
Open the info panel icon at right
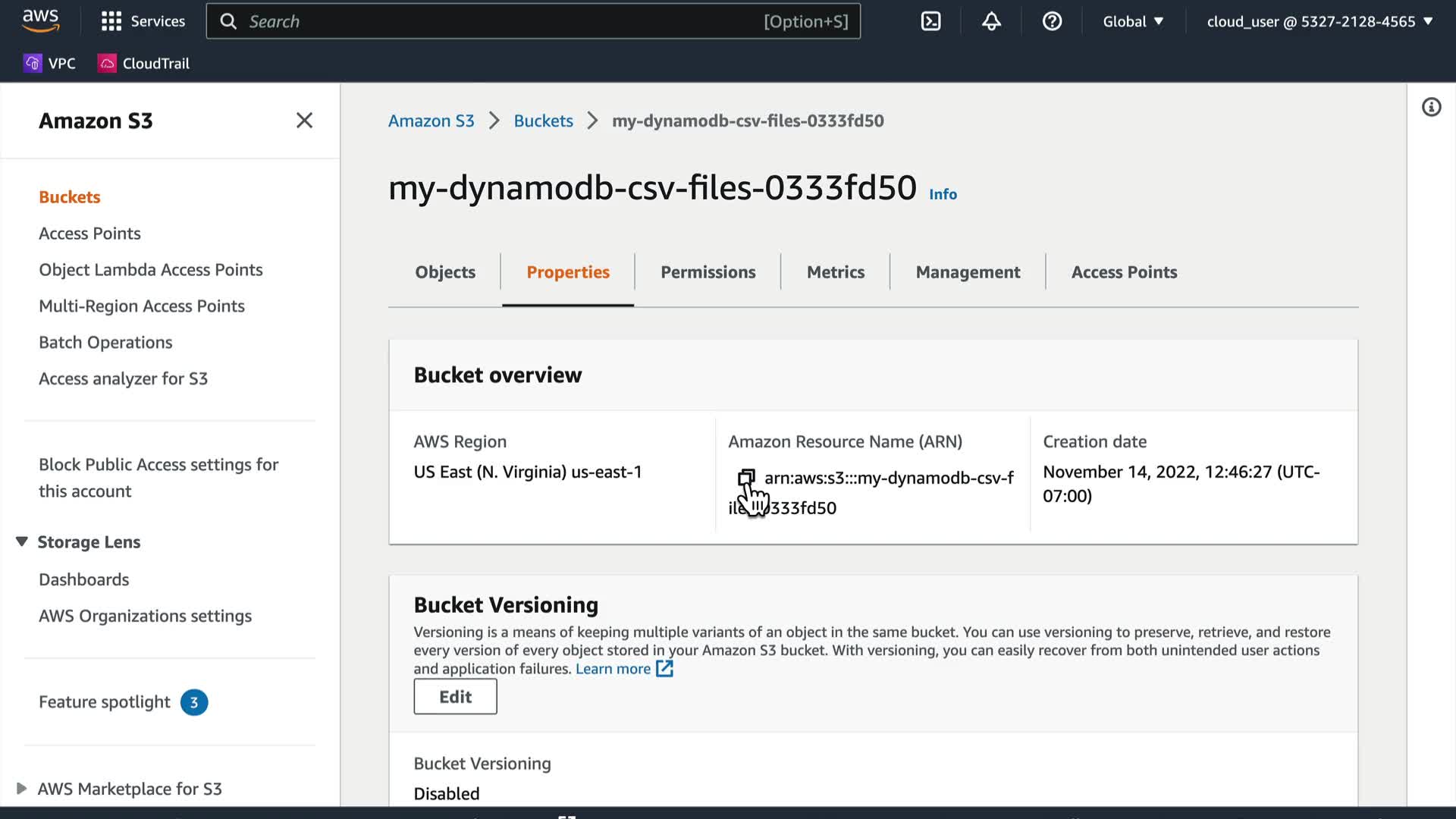tap(1431, 107)
